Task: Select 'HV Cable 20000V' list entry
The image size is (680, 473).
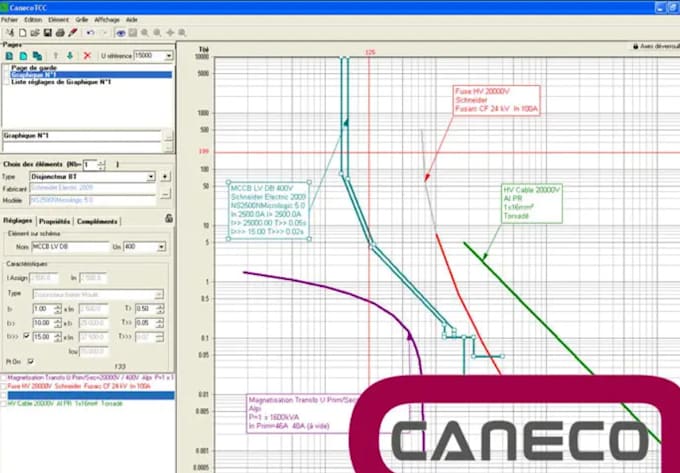Action: [65, 404]
